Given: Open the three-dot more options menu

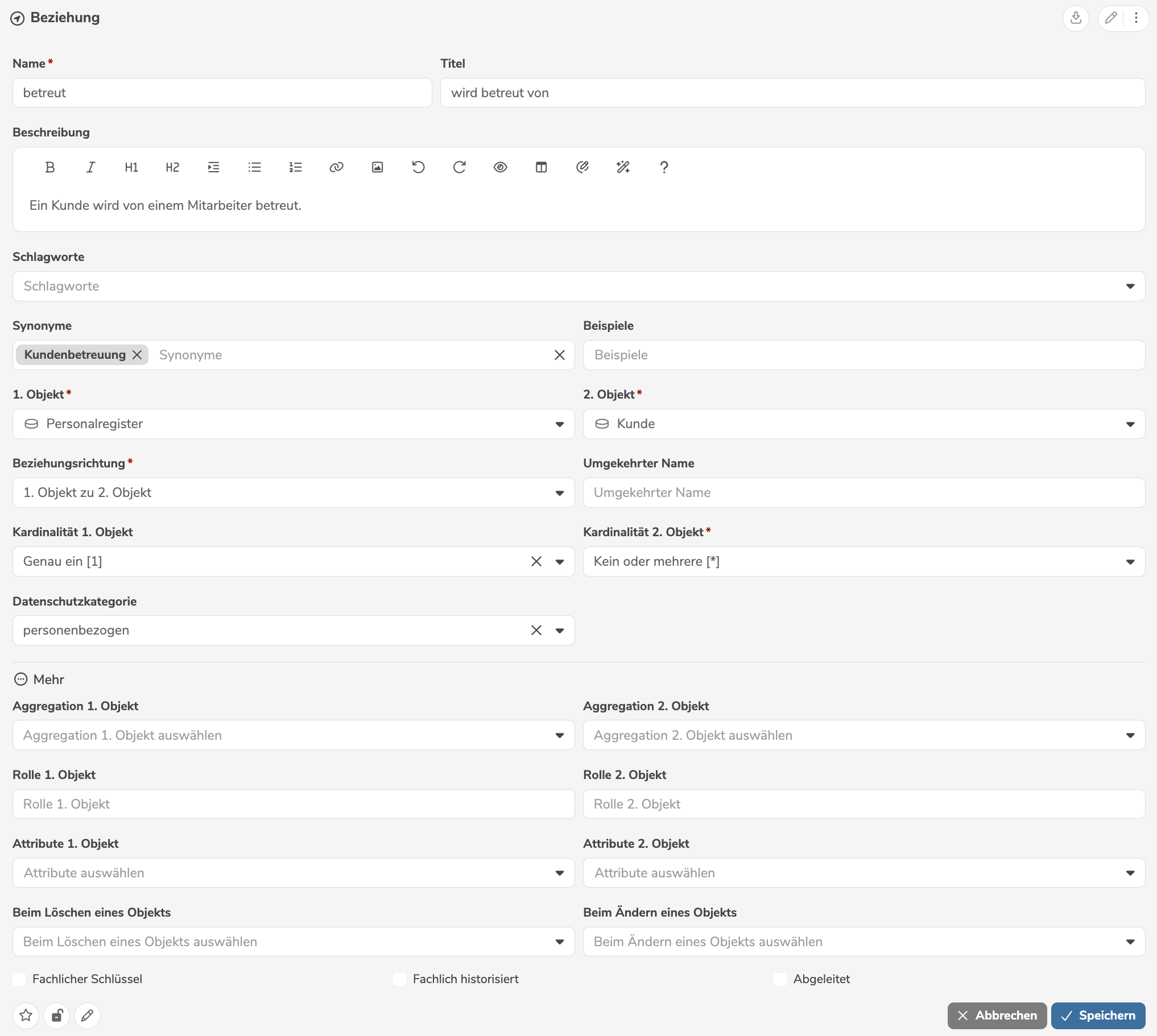Looking at the screenshot, I should click(x=1136, y=18).
